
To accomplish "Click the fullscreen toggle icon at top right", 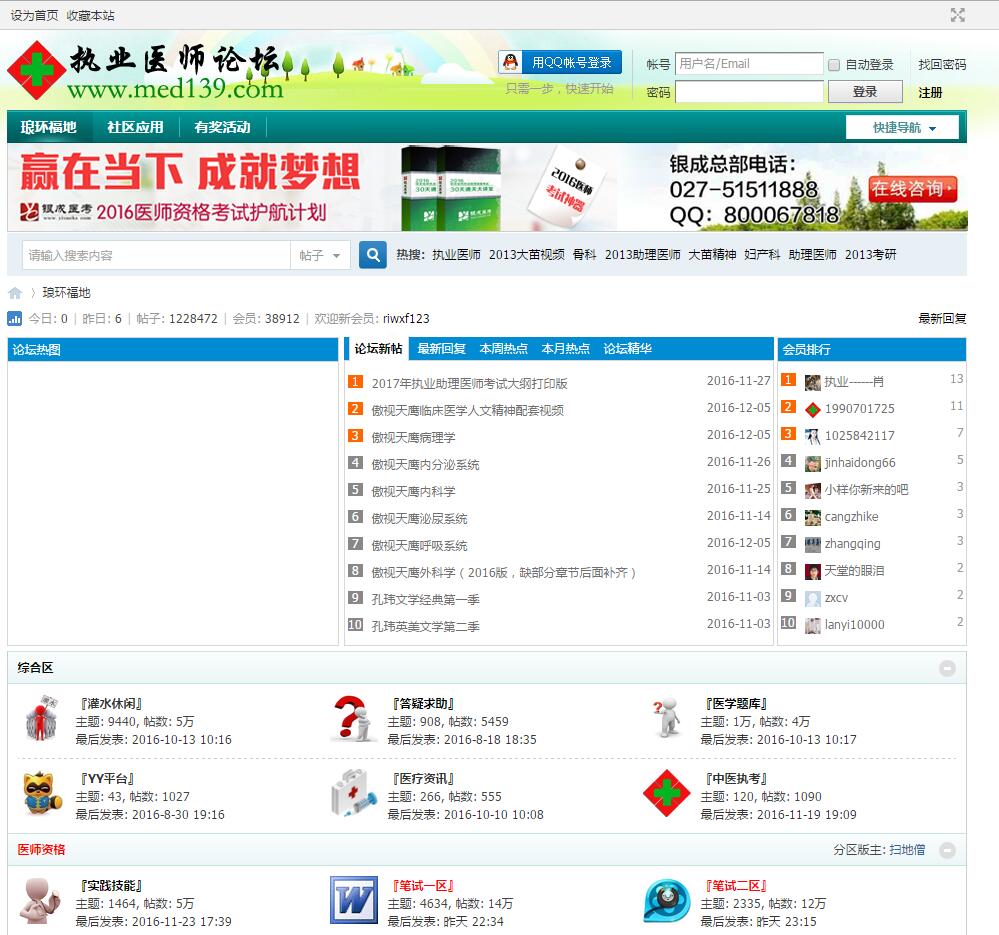I will click(x=958, y=15).
